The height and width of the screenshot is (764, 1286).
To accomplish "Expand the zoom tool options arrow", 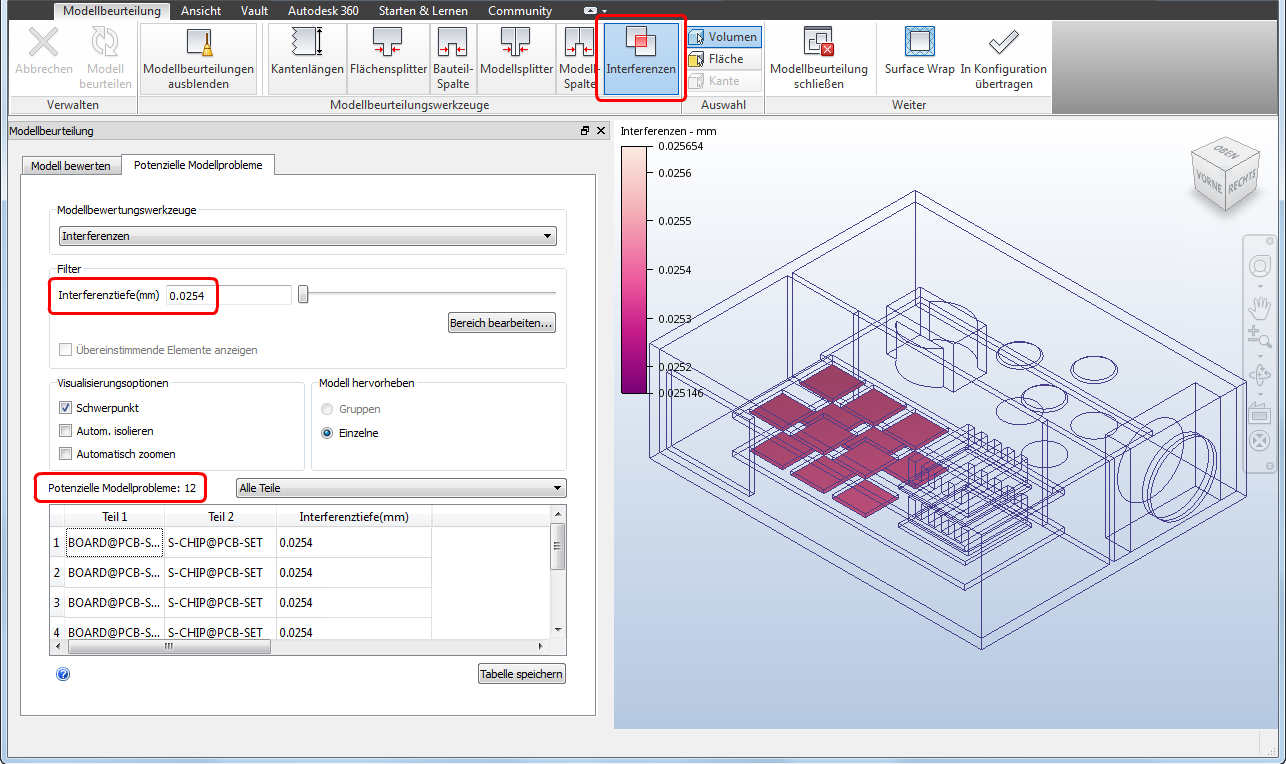I will coord(1259,356).
